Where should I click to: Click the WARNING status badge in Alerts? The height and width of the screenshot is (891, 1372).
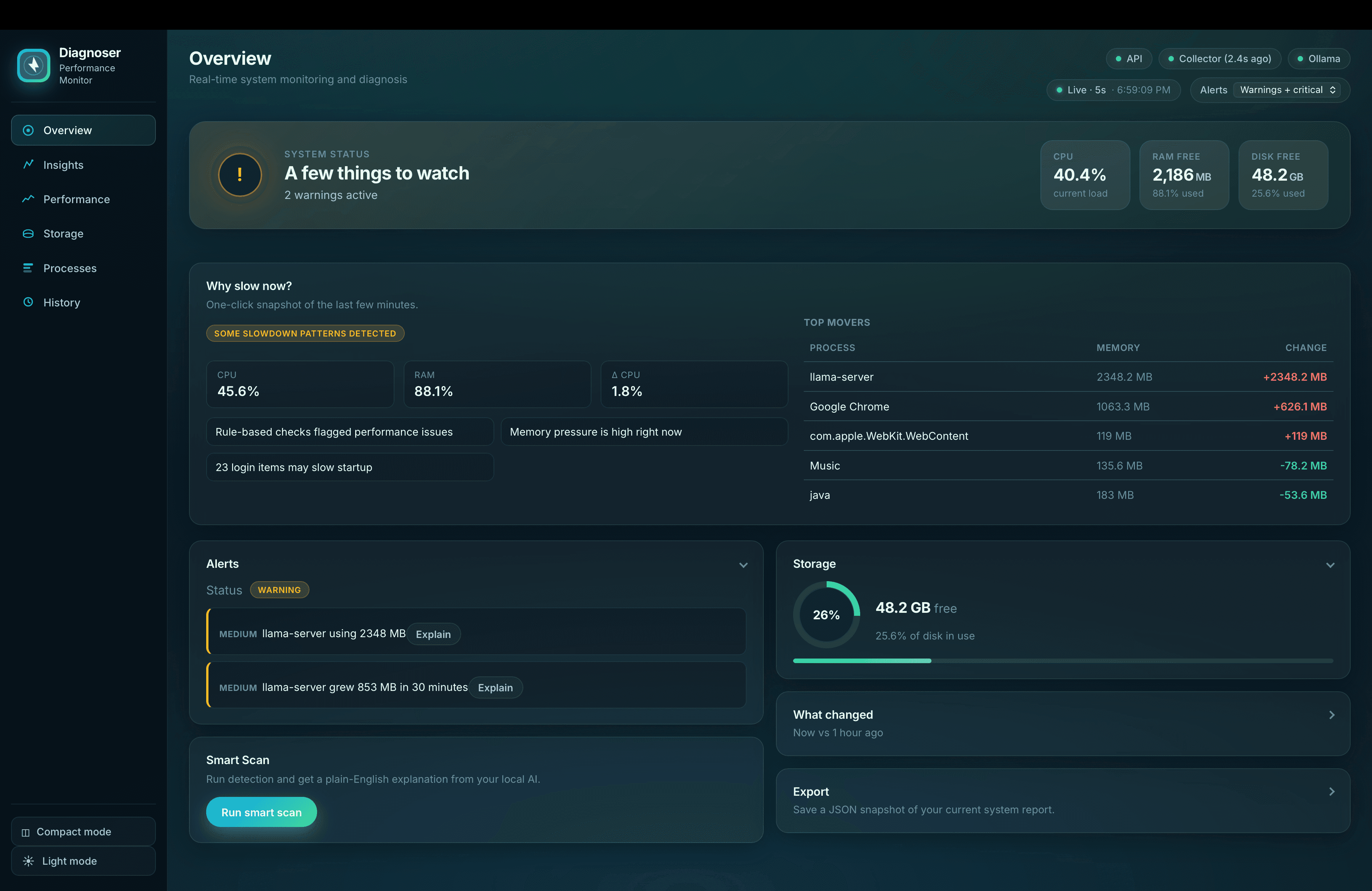pyautogui.click(x=280, y=590)
